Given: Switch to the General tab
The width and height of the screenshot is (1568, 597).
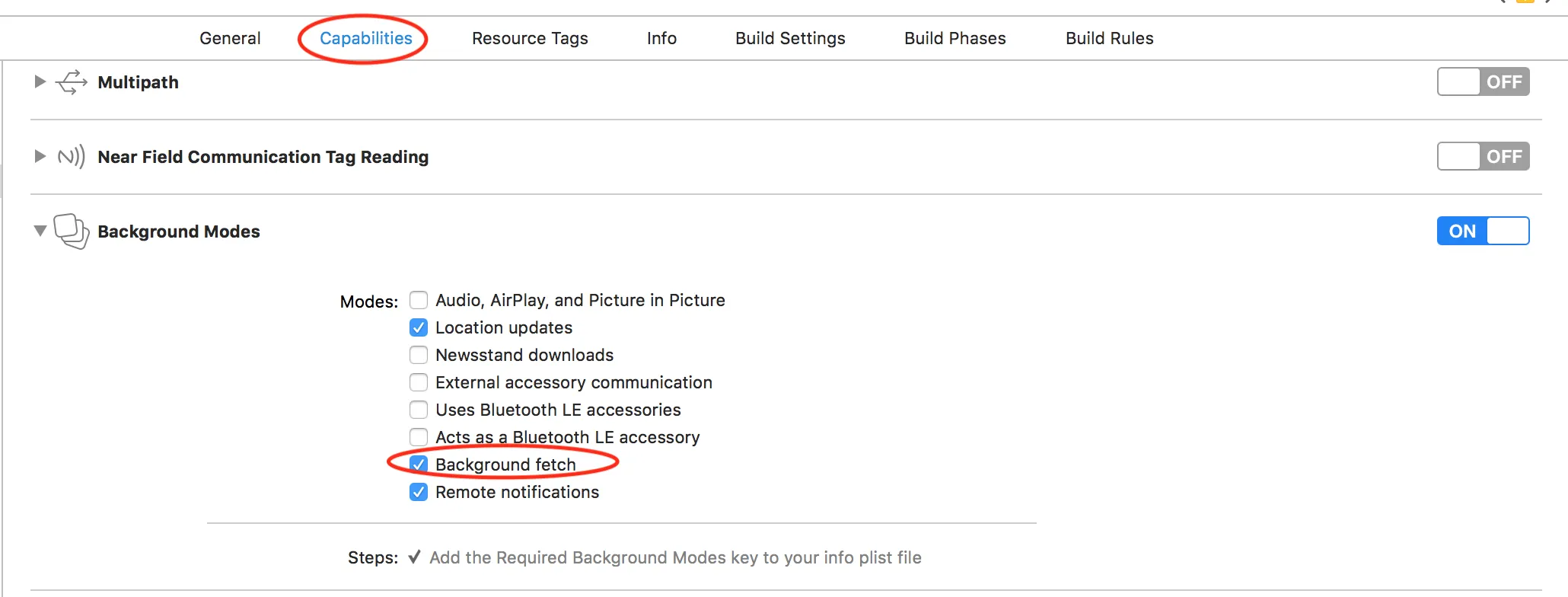Looking at the screenshot, I should (x=230, y=38).
